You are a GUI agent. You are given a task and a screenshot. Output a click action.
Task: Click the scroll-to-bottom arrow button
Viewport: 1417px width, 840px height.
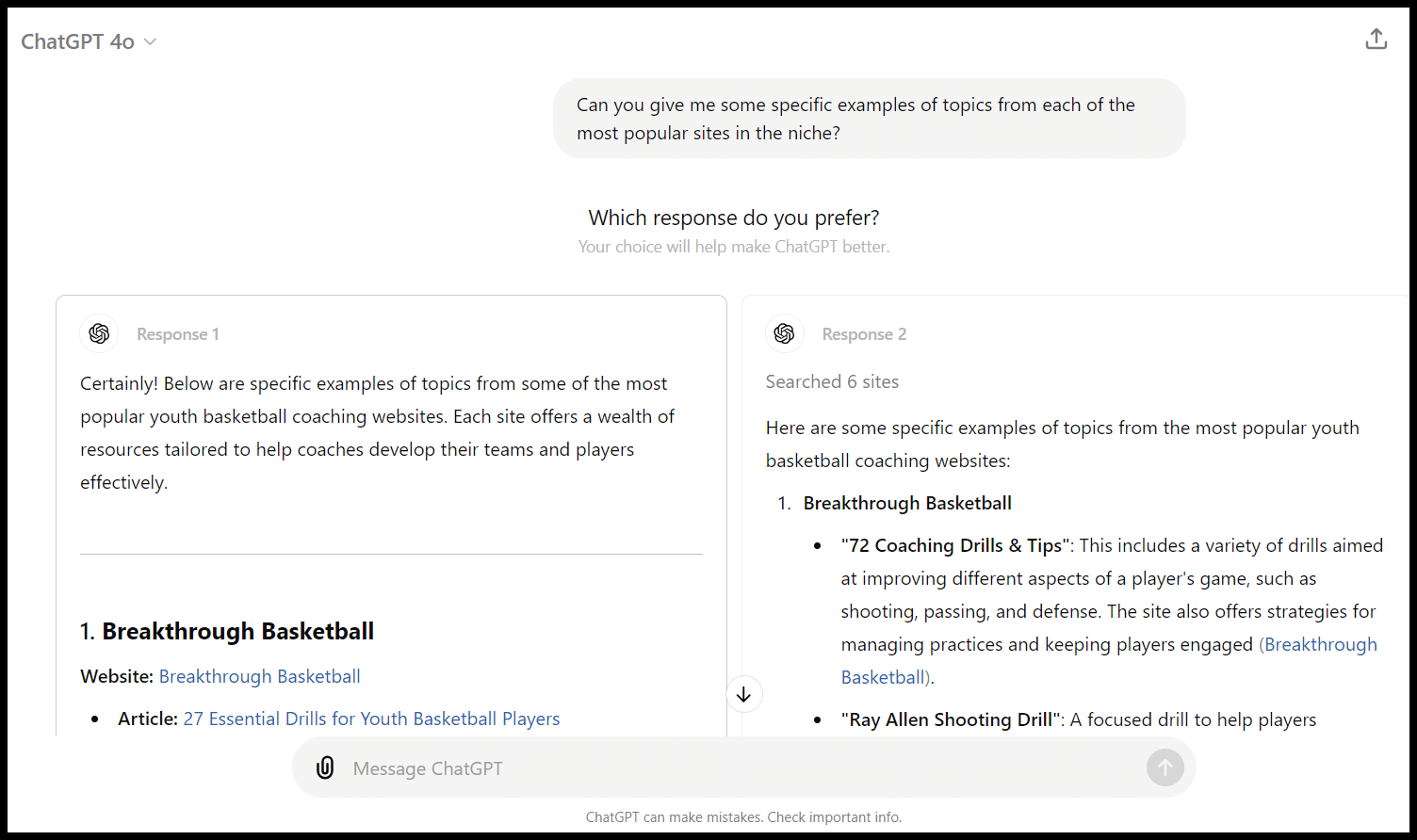pyautogui.click(x=744, y=695)
